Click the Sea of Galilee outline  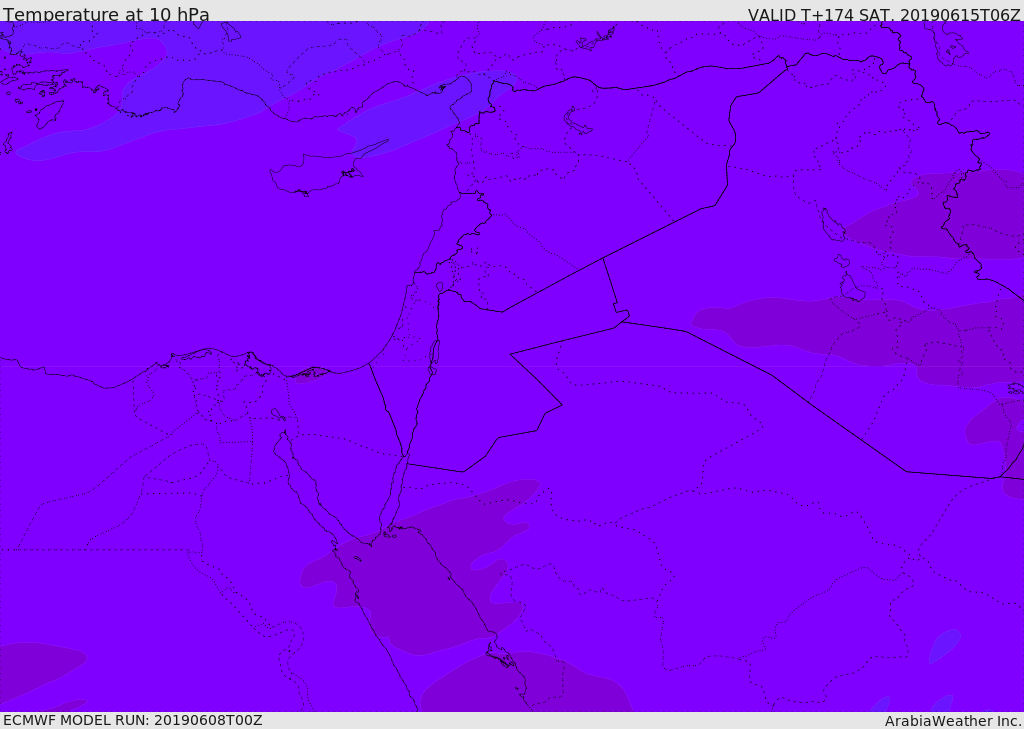(439, 288)
